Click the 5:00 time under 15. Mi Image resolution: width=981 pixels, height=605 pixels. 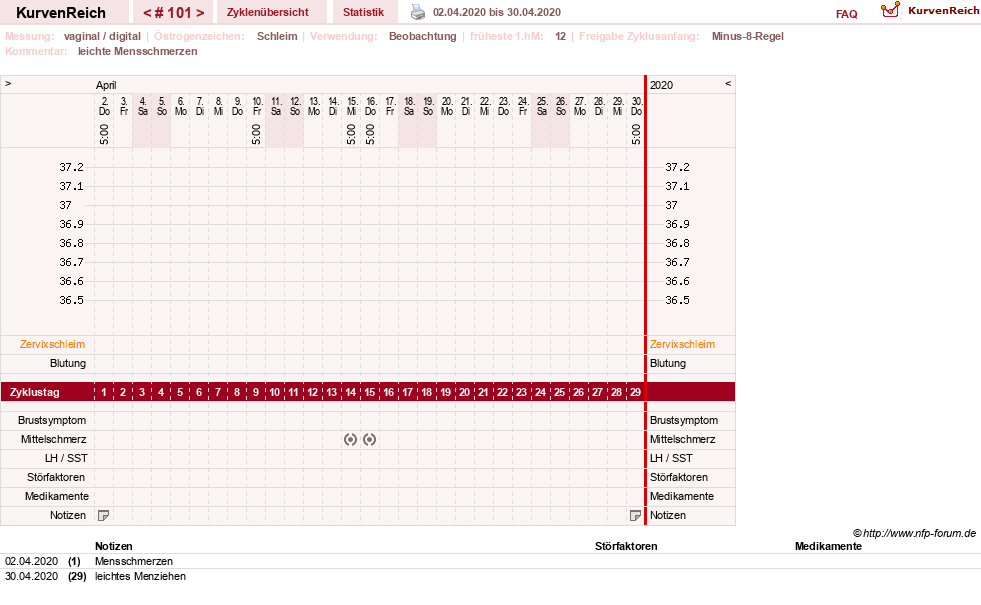tap(351, 135)
